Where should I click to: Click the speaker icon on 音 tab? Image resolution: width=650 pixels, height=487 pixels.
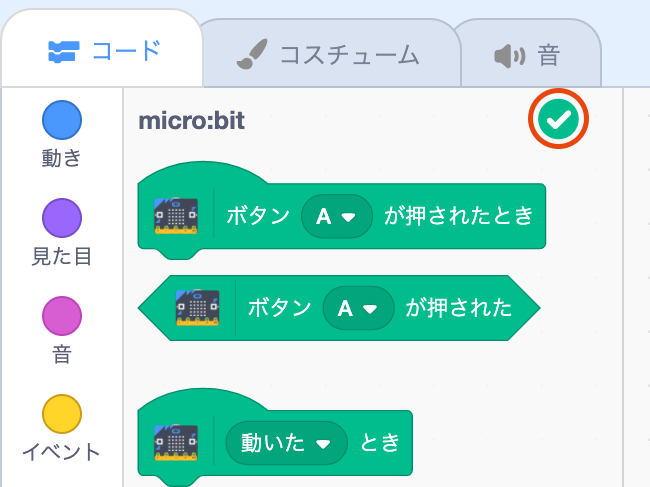coord(510,56)
